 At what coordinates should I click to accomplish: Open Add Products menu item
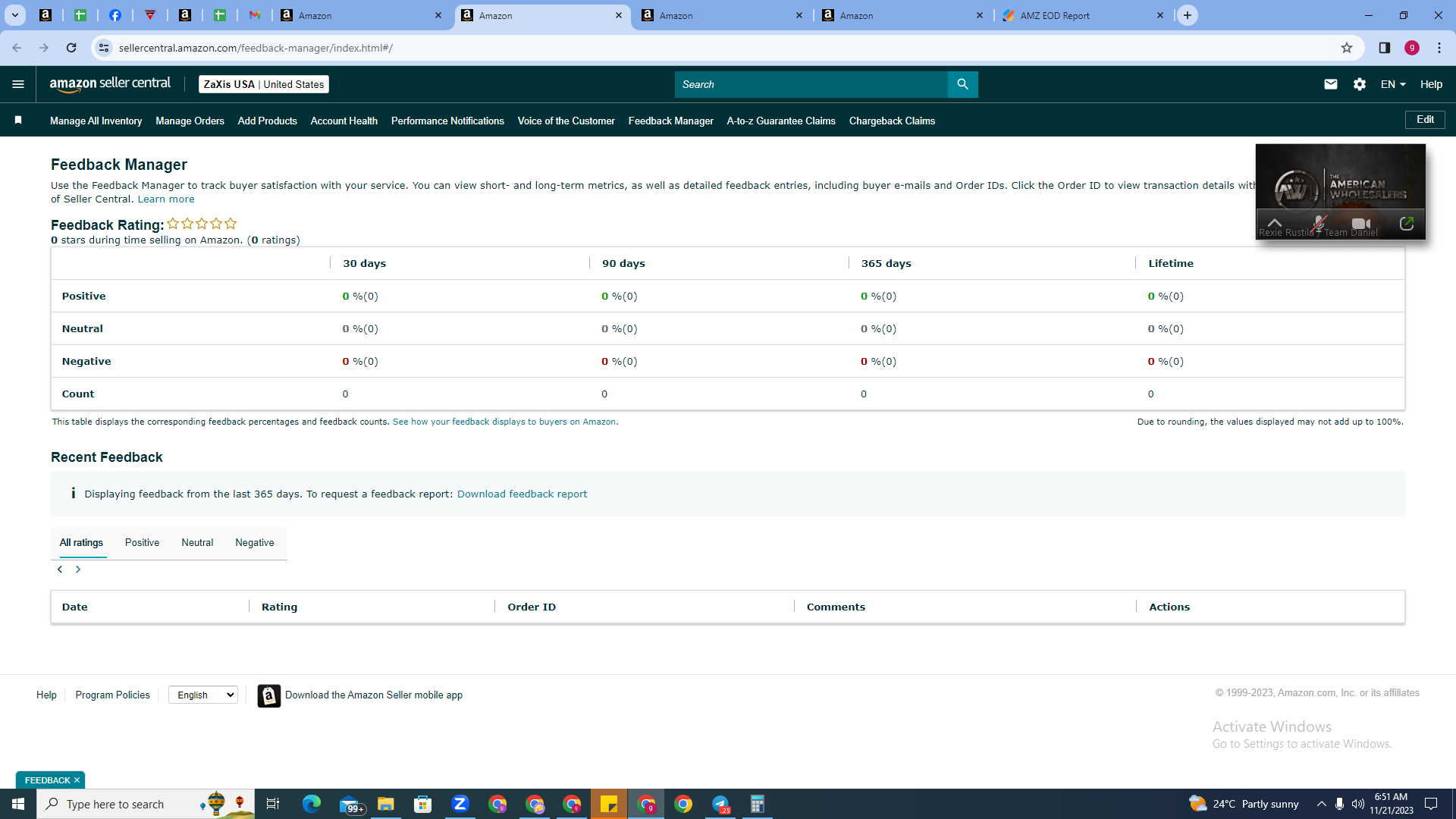click(268, 121)
